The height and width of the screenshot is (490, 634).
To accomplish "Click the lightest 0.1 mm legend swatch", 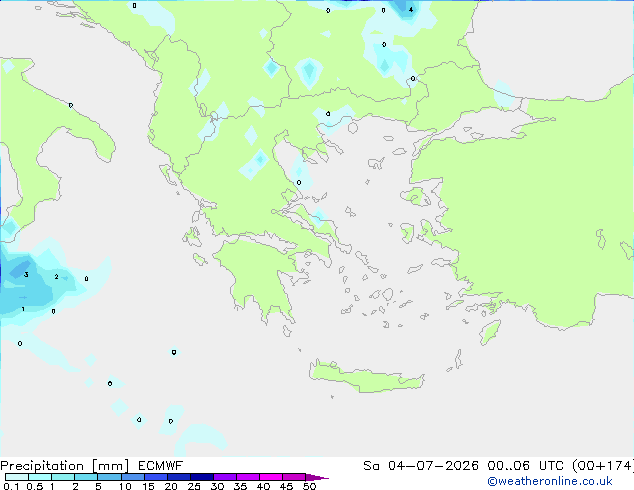I will 17,477.
